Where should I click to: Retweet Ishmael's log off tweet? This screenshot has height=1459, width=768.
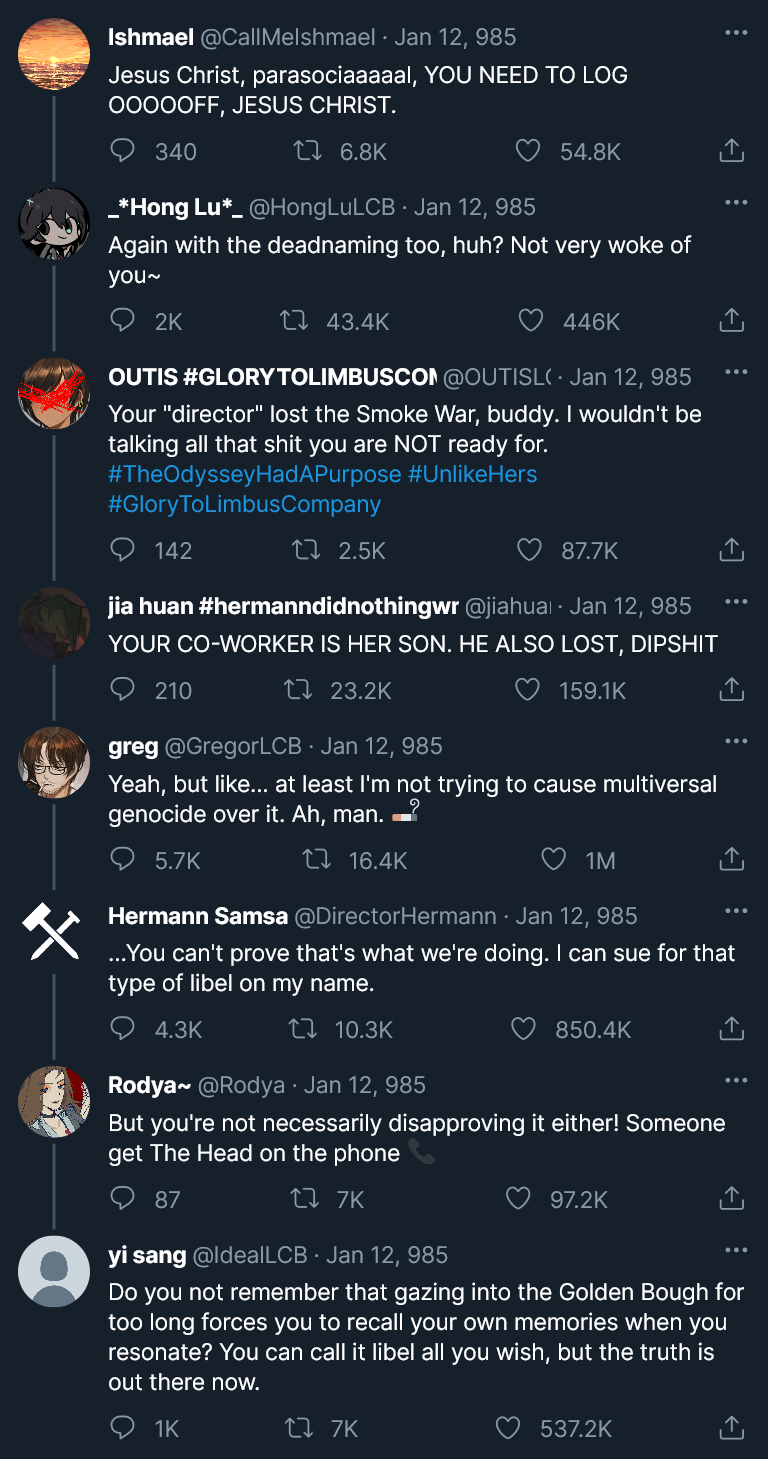(x=304, y=151)
